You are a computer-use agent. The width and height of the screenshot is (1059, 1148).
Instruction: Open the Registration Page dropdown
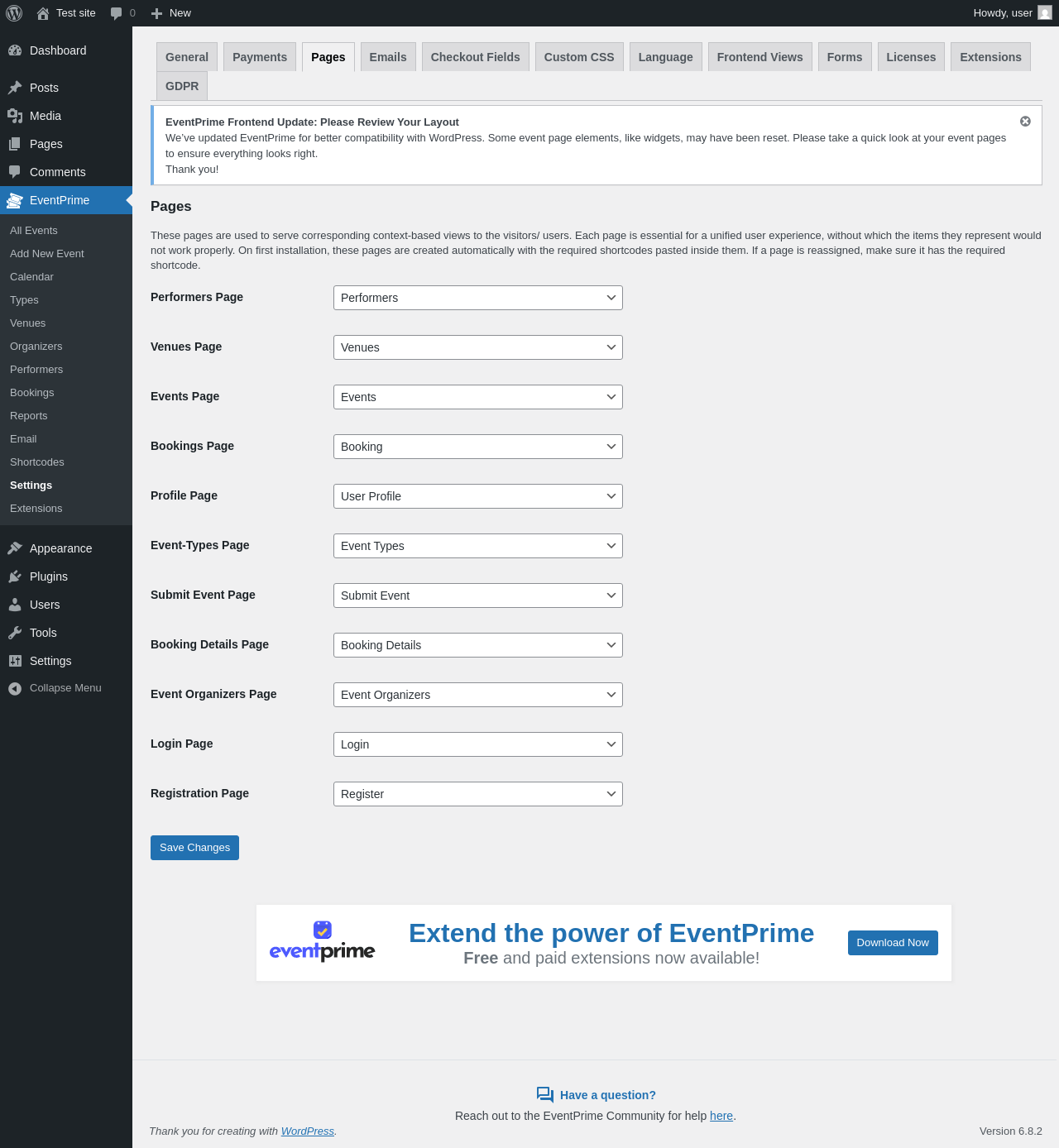(x=478, y=794)
